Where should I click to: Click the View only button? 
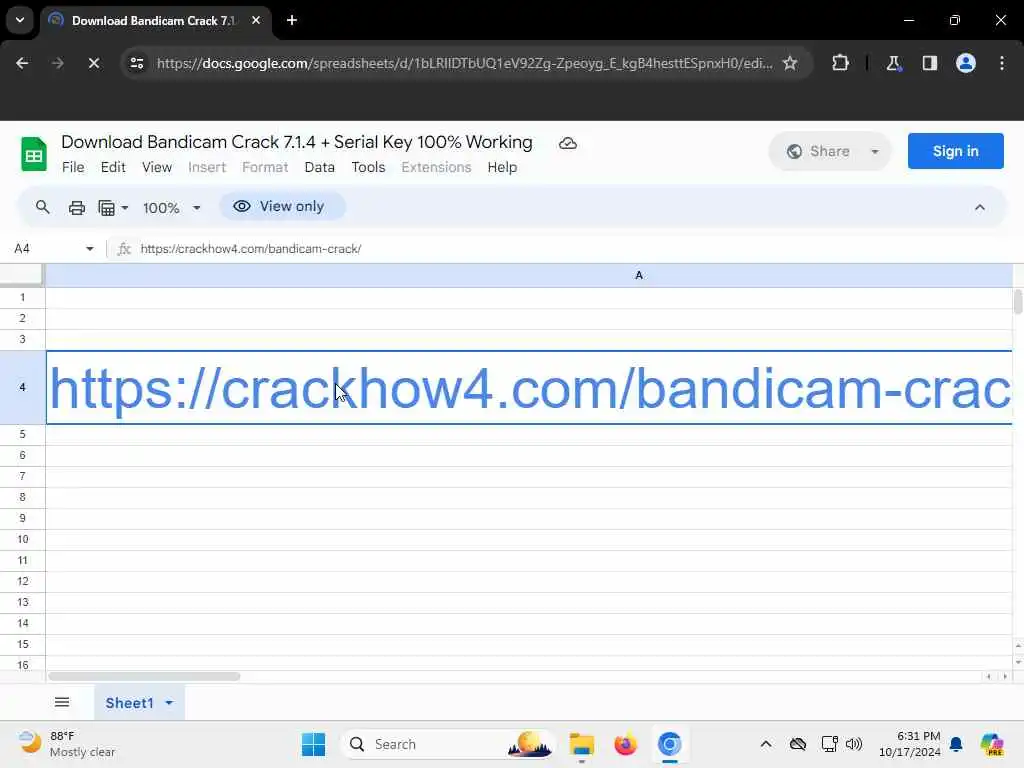pyautogui.click(x=281, y=206)
